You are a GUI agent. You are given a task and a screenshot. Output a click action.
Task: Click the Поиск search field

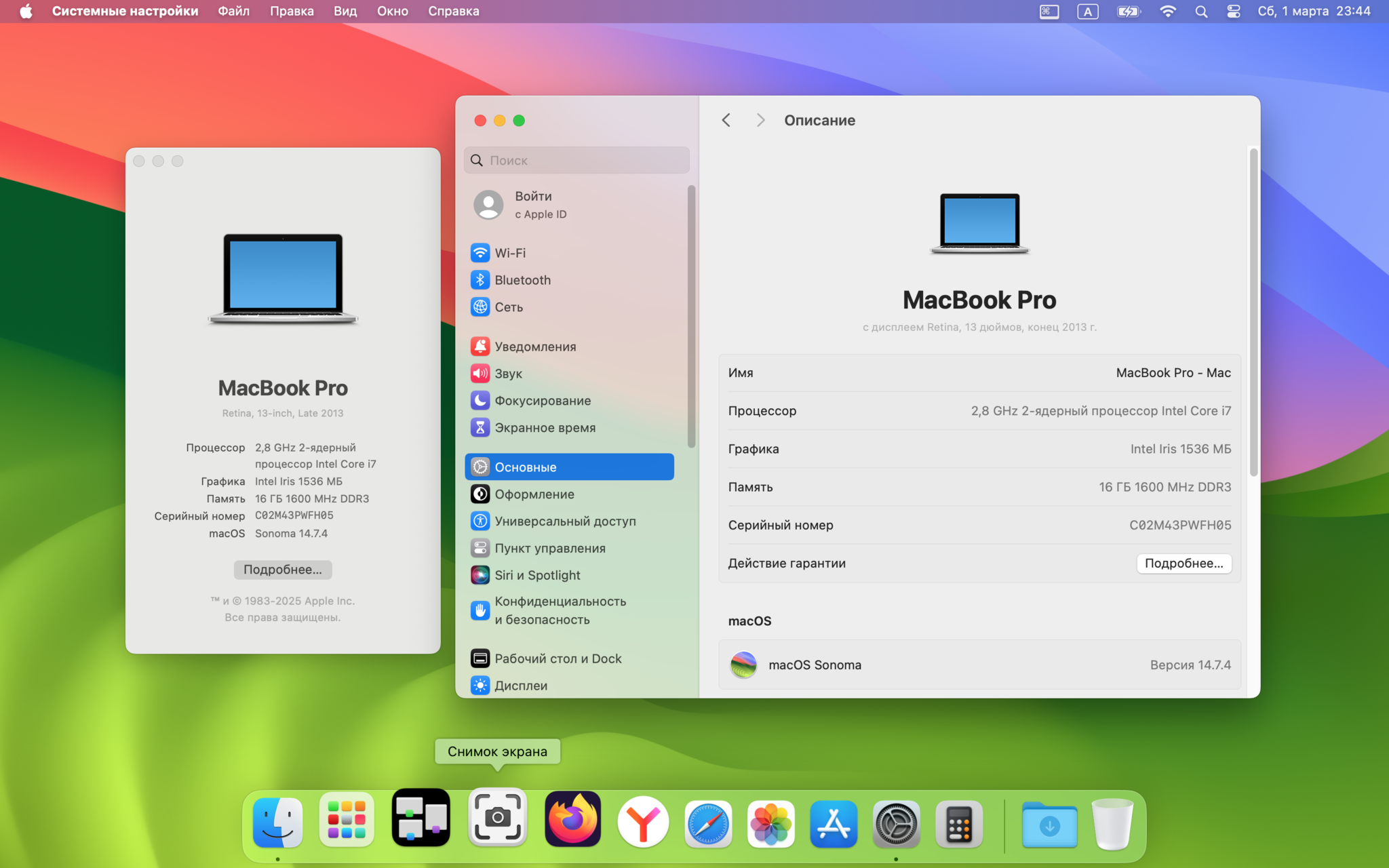click(x=576, y=160)
